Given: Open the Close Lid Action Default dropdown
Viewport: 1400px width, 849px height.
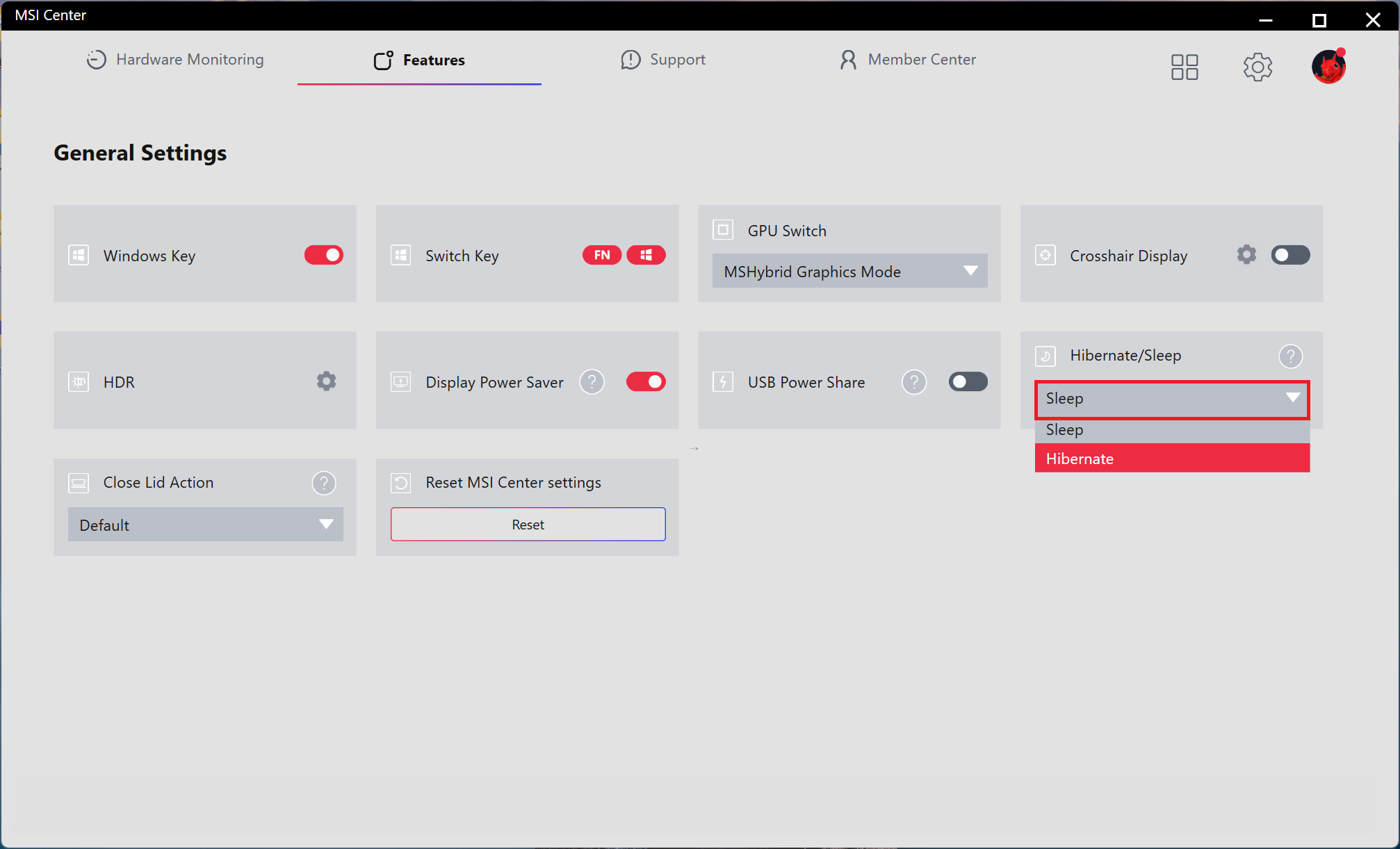Looking at the screenshot, I should tap(205, 525).
